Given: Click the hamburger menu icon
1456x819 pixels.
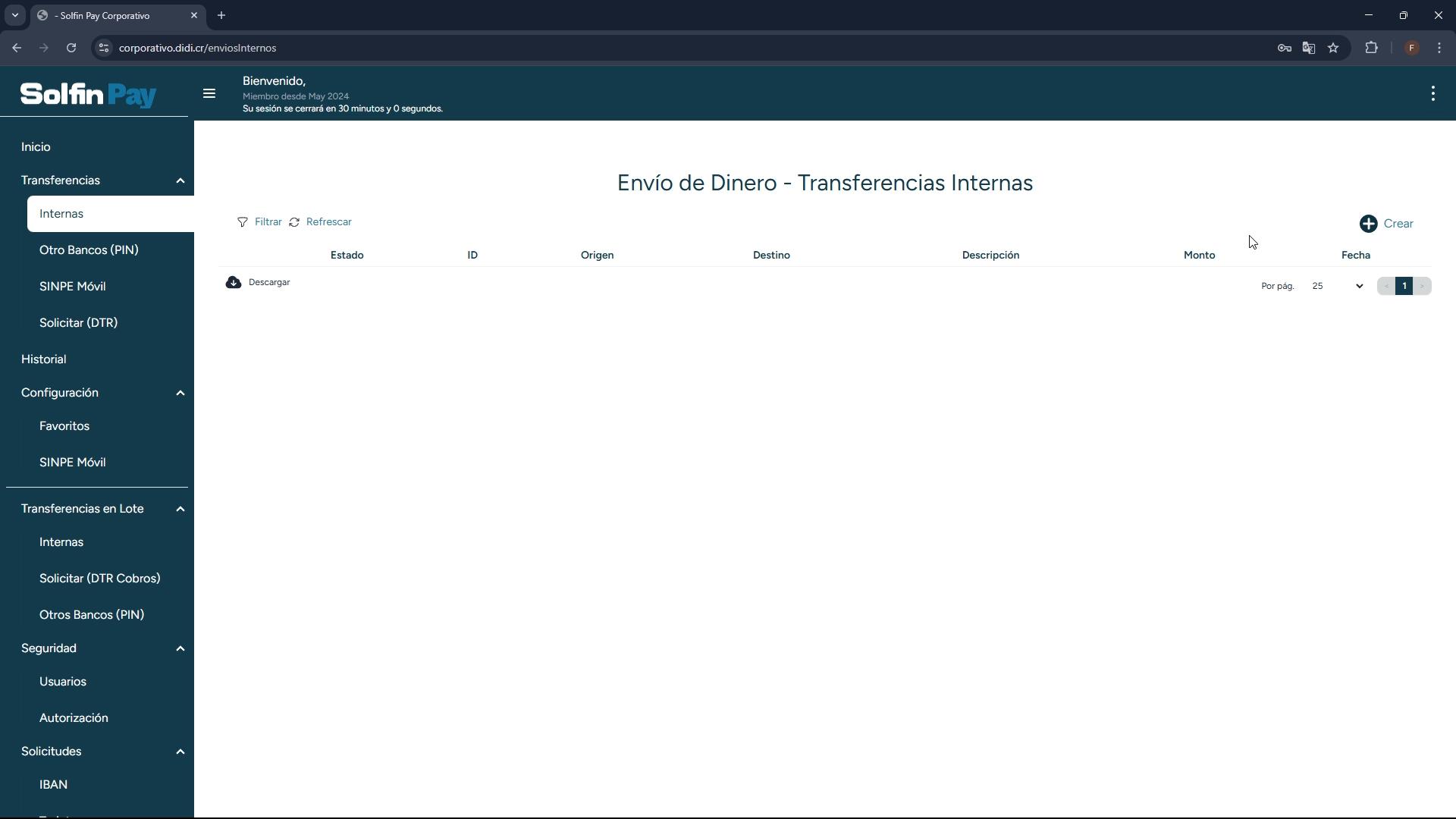Looking at the screenshot, I should pos(209,94).
